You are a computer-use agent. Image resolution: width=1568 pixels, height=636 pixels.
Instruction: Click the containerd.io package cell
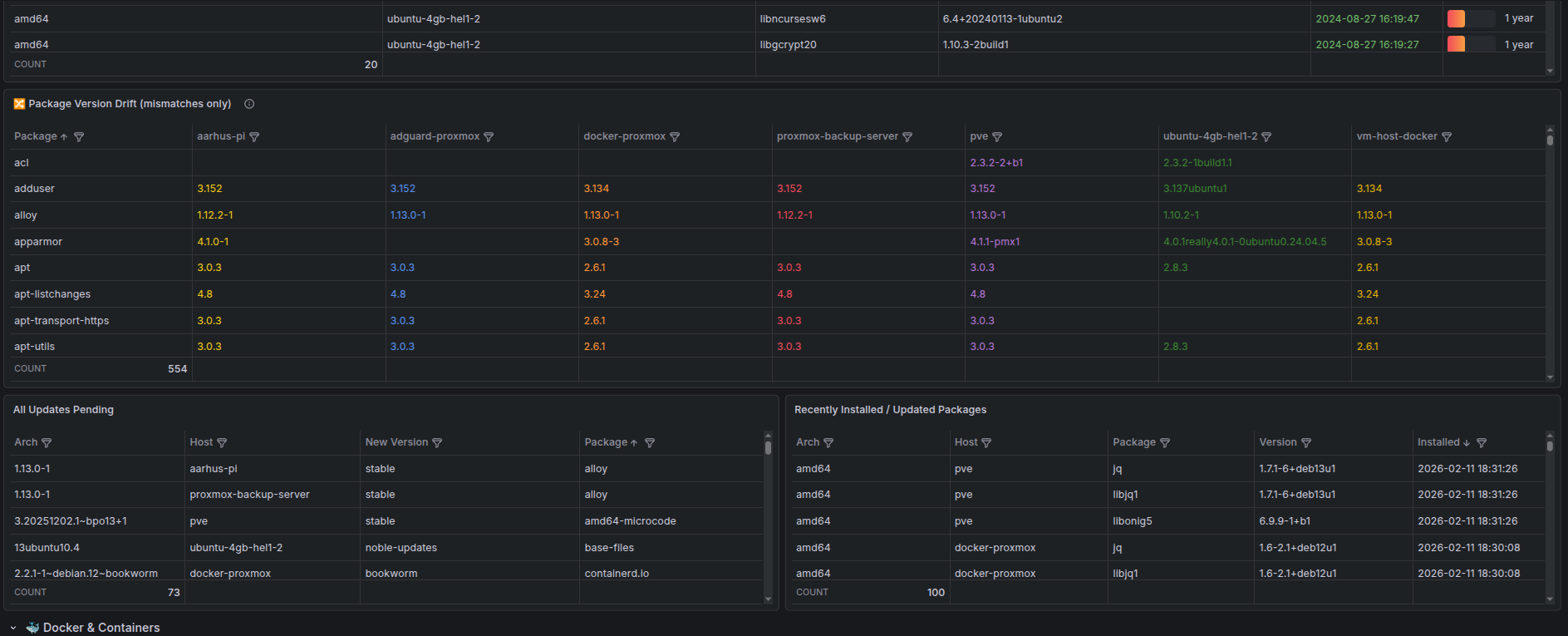coord(617,574)
